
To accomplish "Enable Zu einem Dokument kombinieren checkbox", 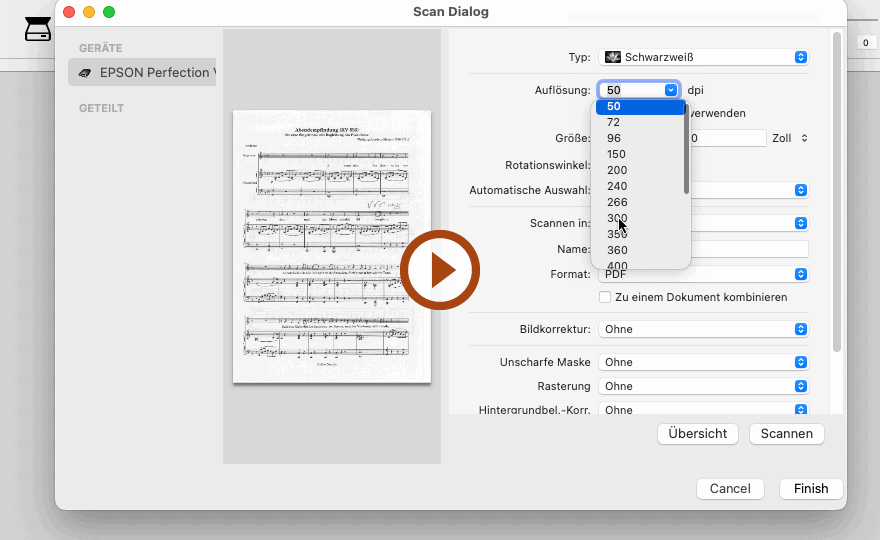I will [x=605, y=297].
